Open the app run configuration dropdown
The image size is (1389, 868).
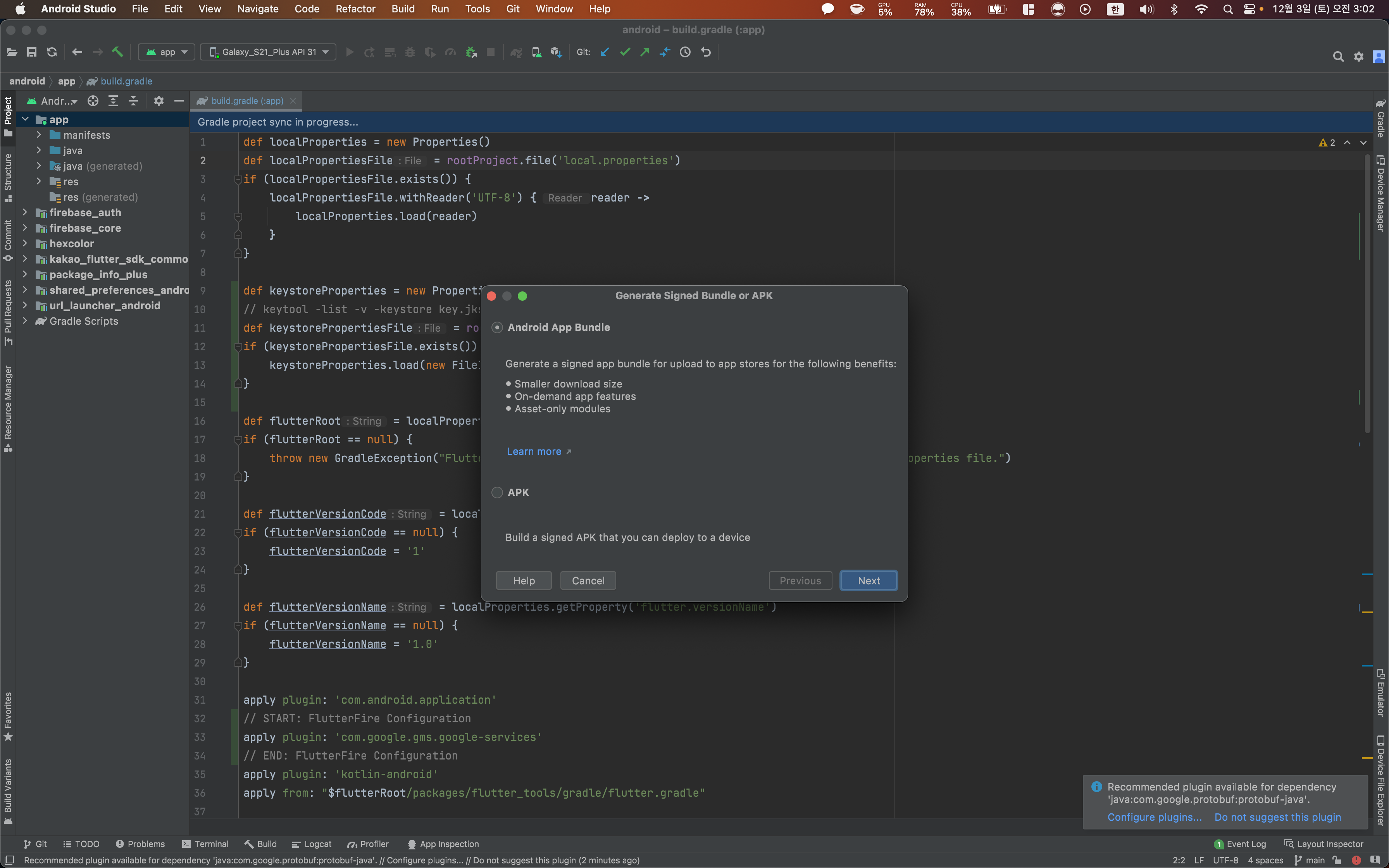(166, 52)
